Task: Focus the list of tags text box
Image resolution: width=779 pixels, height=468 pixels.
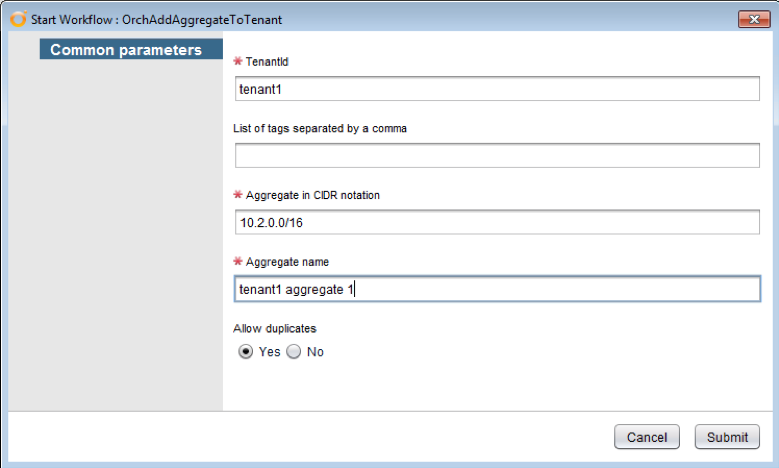Action: click(x=497, y=155)
